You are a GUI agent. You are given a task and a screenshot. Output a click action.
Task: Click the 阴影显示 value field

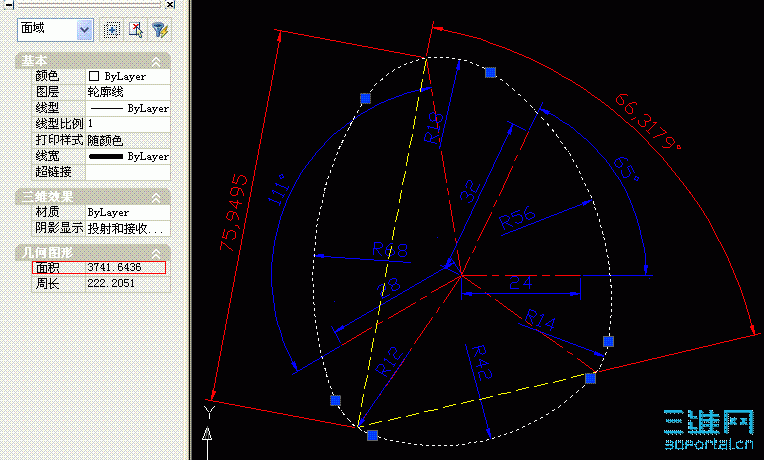coord(128,228)
